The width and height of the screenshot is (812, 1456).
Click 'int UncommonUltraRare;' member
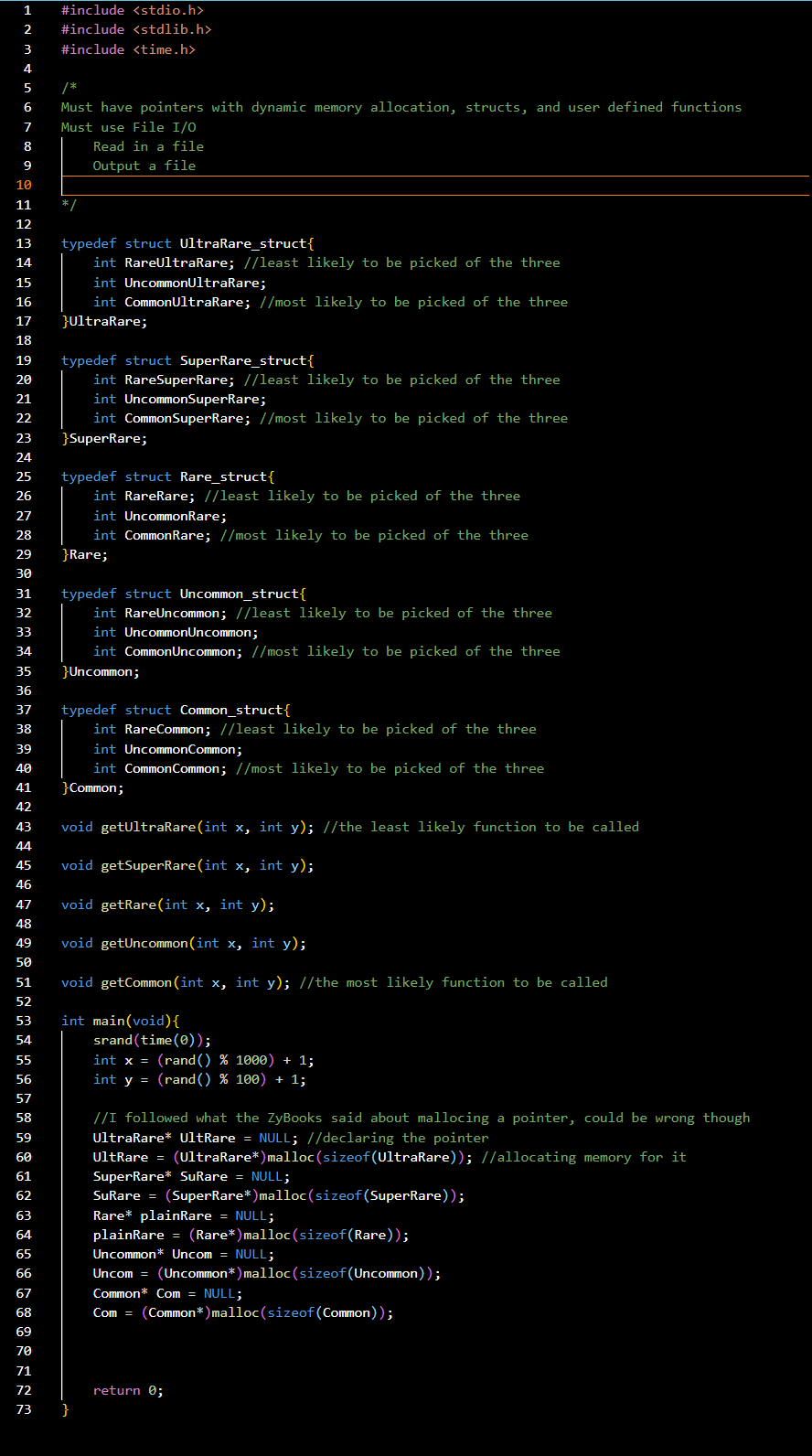180,283
